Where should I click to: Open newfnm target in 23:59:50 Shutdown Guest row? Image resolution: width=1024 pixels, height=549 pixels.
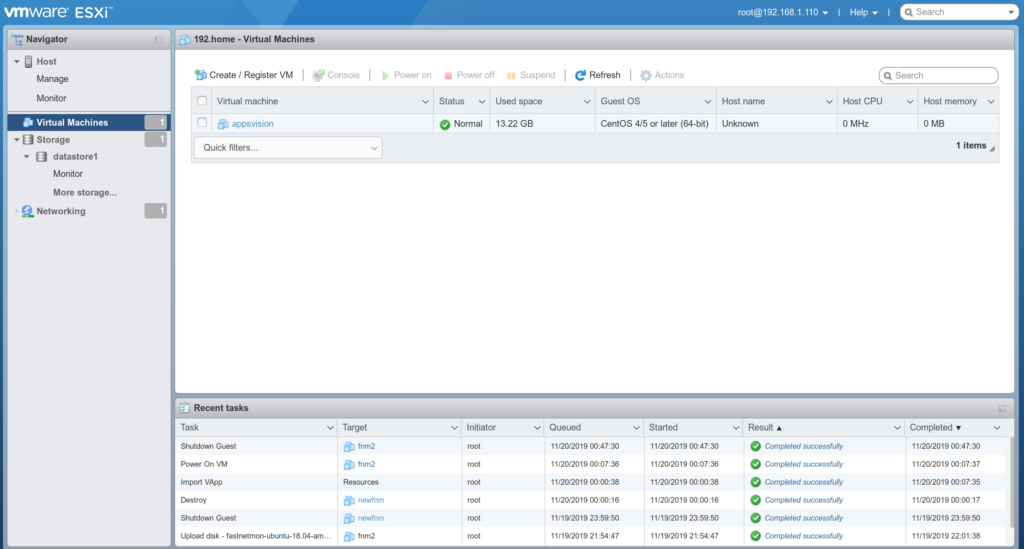[371, 518]
